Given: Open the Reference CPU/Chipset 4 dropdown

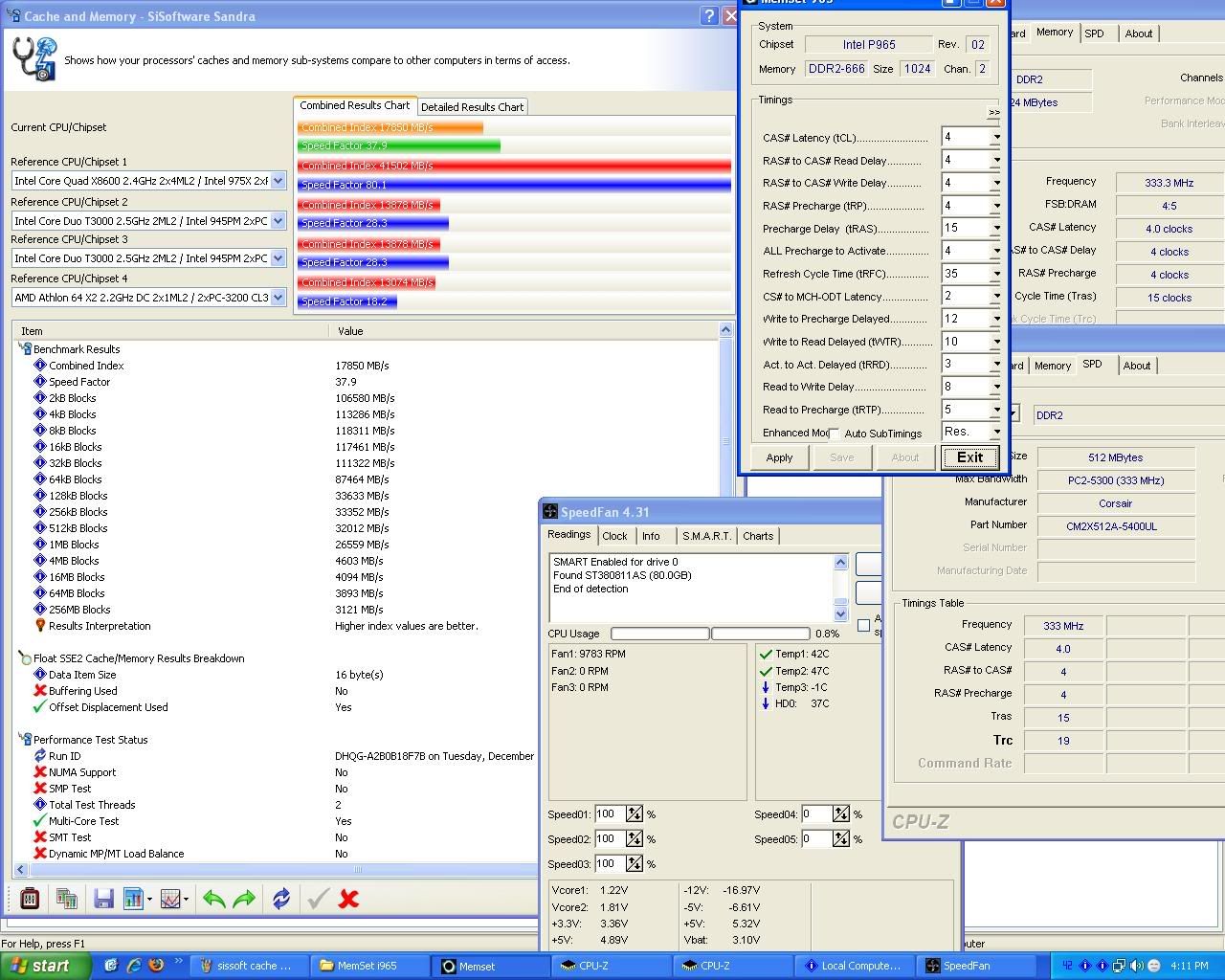Looking at the screenshot, I should (278, 298).
